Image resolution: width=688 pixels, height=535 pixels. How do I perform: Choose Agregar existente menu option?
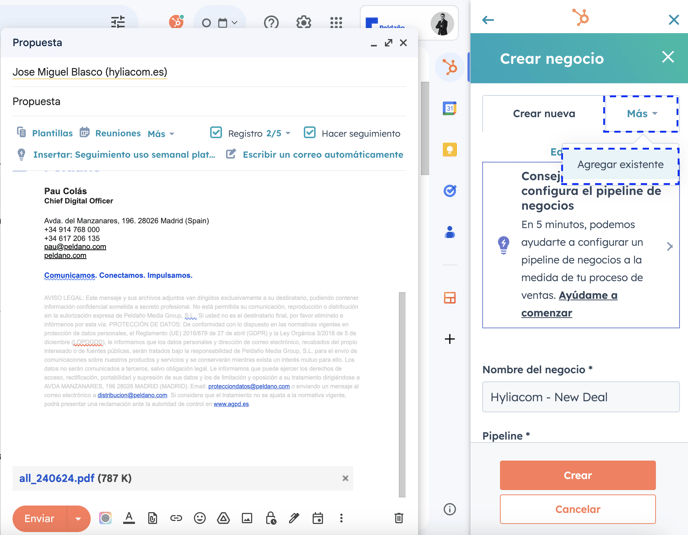(620, 165)
